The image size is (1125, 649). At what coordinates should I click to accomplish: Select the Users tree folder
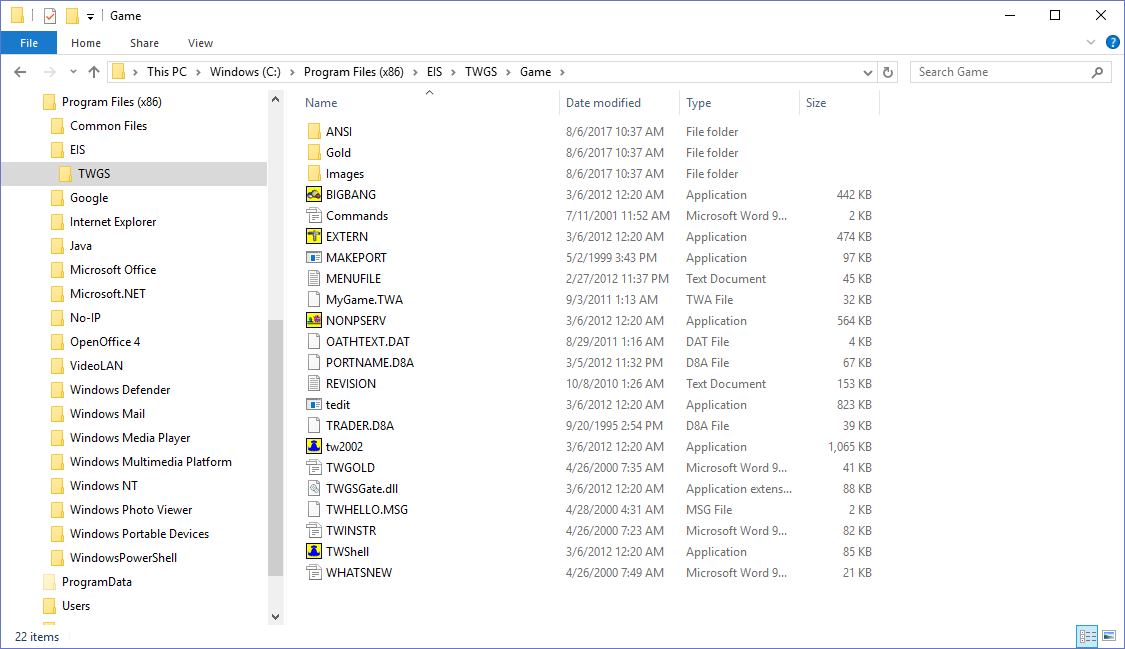[75, 606]
